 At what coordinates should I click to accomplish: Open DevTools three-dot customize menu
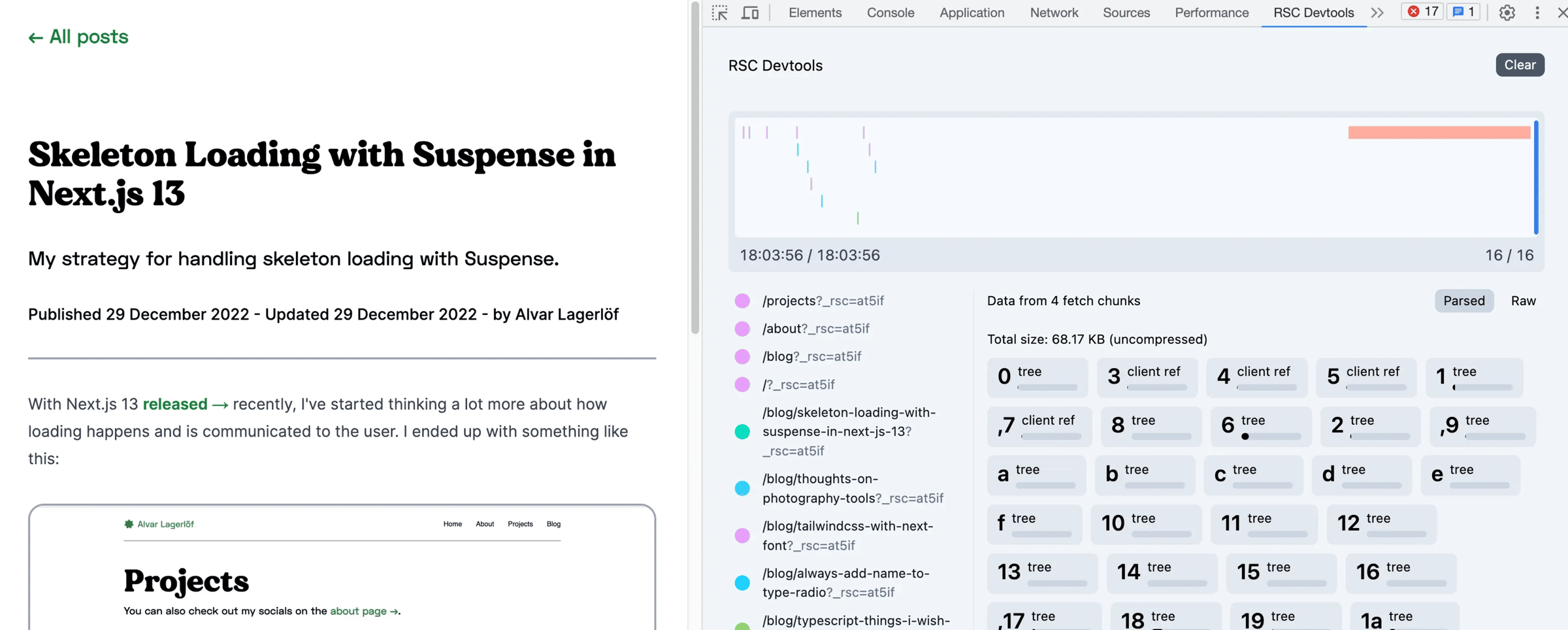point(1537,12)
